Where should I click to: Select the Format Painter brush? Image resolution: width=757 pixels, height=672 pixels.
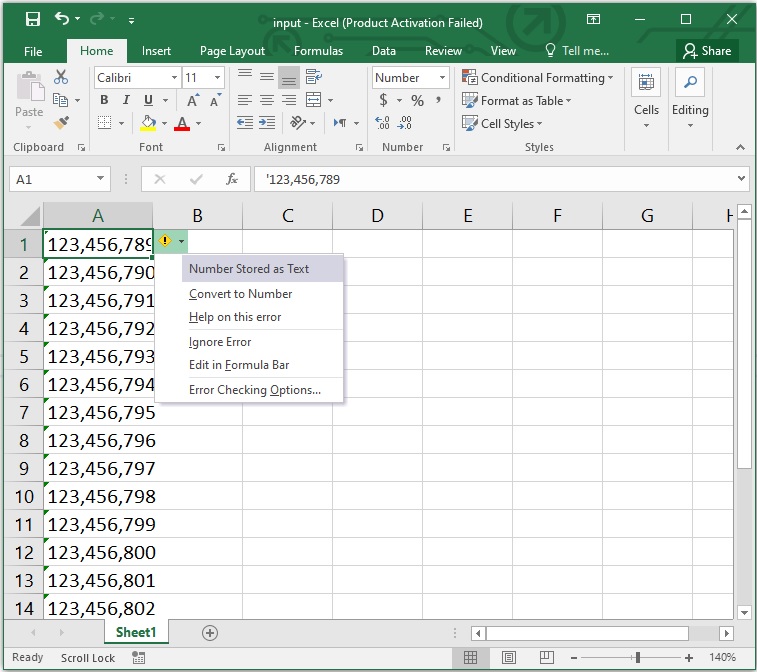click(x=61, y=123)
